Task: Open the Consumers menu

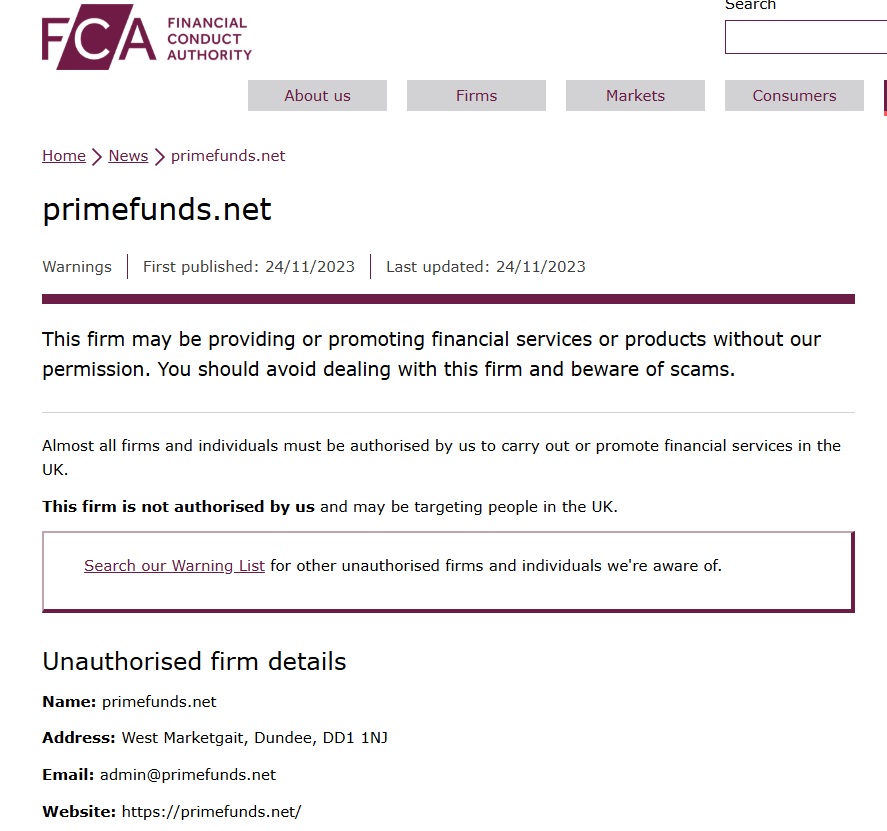Action: tap(794, 96)
